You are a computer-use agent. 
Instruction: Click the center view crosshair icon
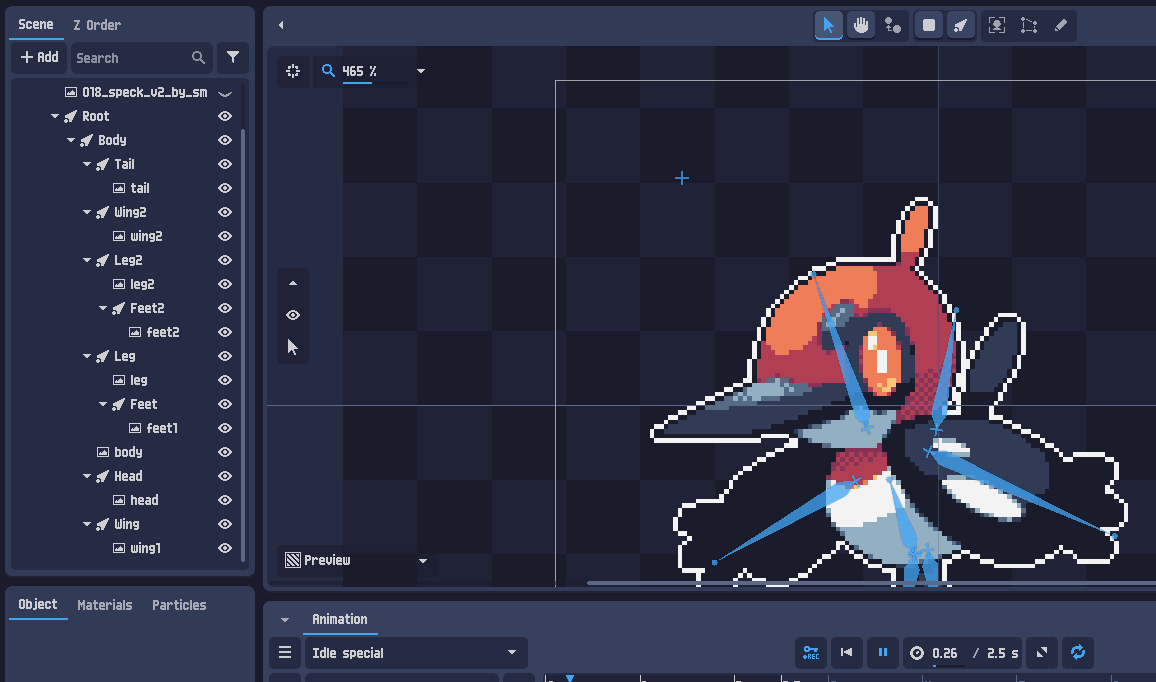pyautogui.click(x=293, y=71)
